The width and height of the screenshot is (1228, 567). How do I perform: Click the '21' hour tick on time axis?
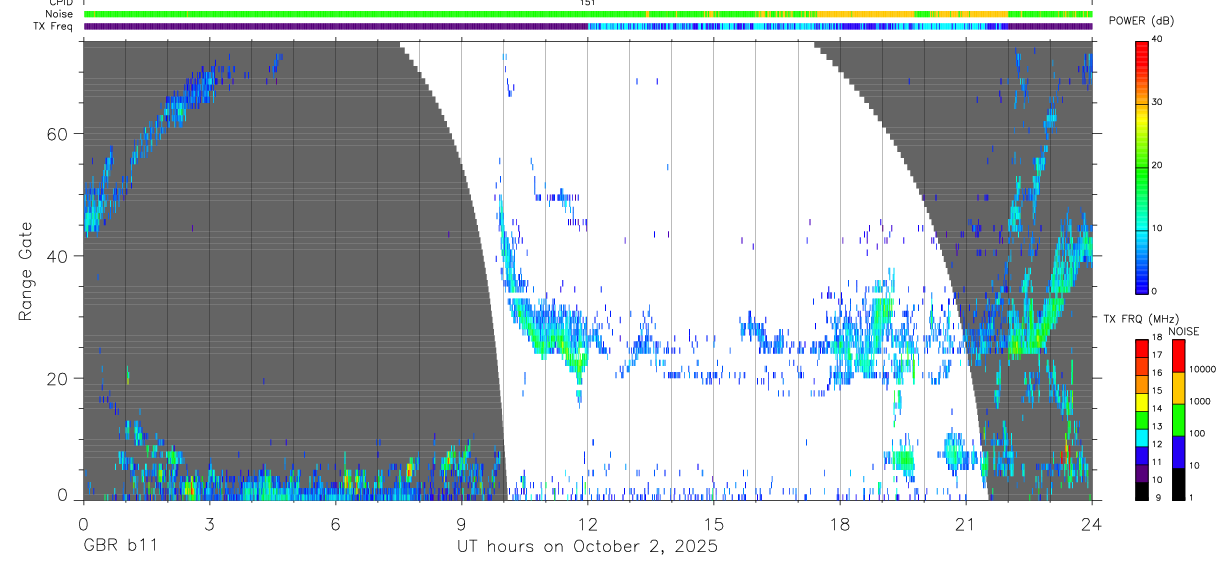(x=965, y=523)
